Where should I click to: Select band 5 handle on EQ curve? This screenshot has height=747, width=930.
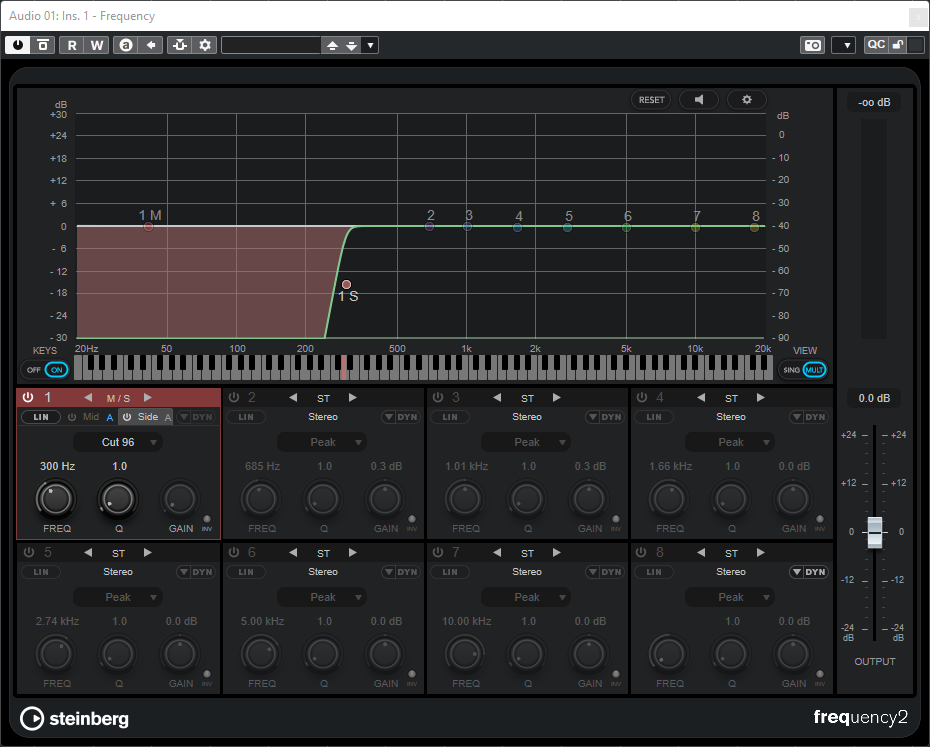568,227
